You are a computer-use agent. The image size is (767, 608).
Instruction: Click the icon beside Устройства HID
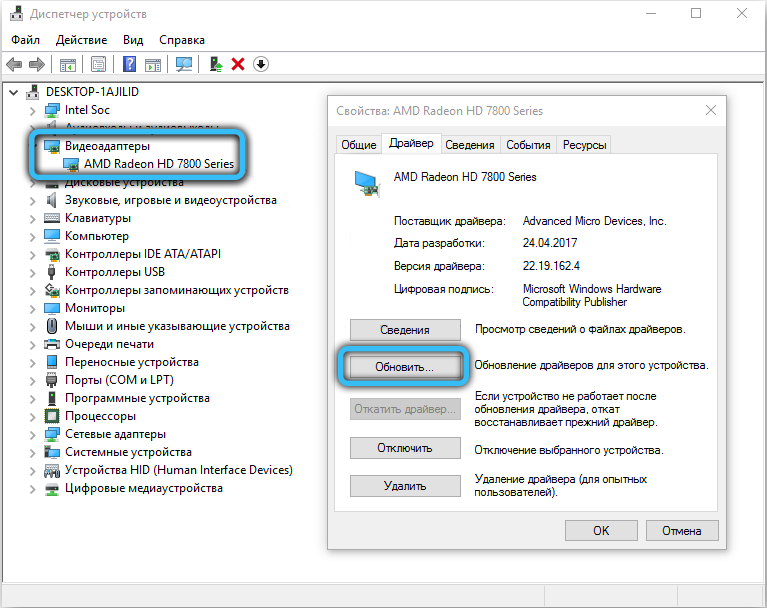tap(52, 471)
